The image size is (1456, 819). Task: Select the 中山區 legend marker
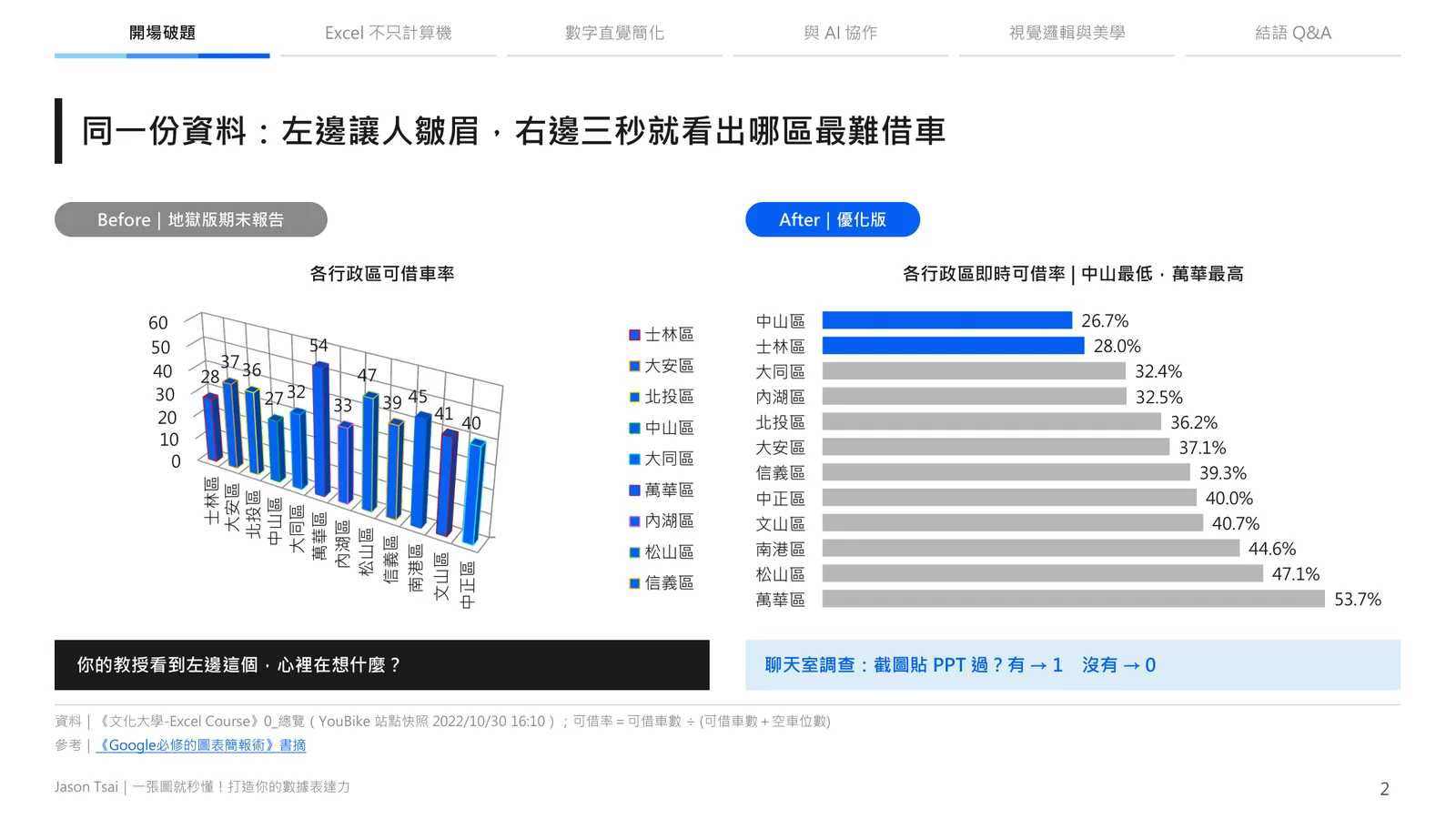pyautogui.click(x=634, y=428)
